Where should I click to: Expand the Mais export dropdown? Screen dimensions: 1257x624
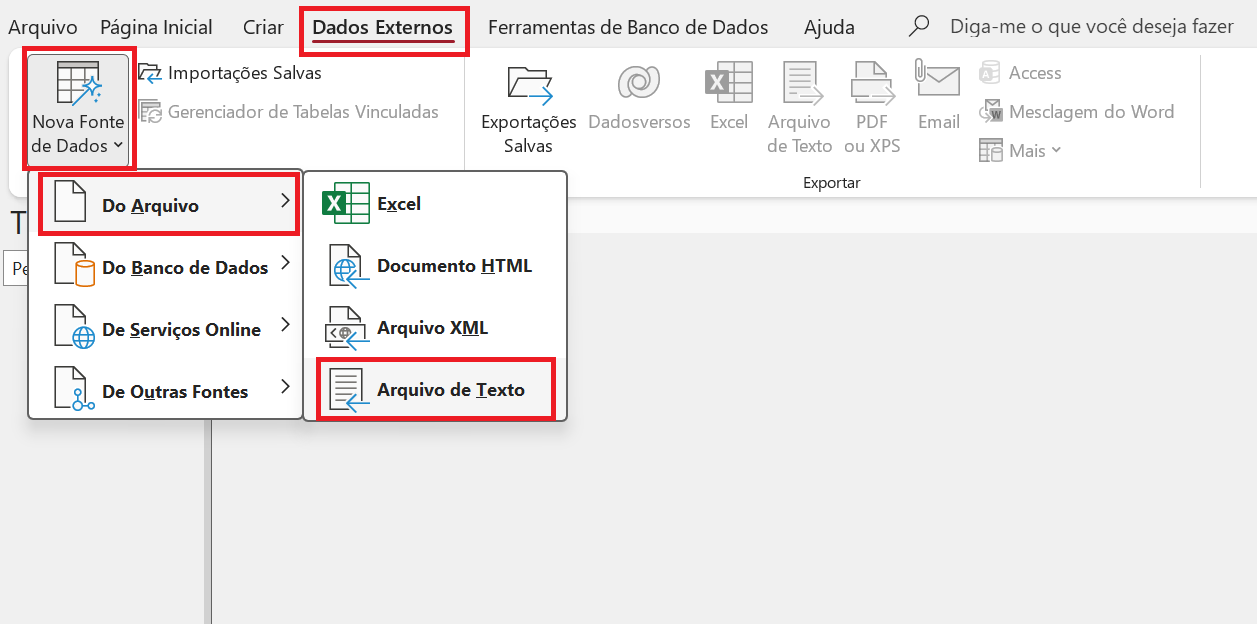[1021, 151]
